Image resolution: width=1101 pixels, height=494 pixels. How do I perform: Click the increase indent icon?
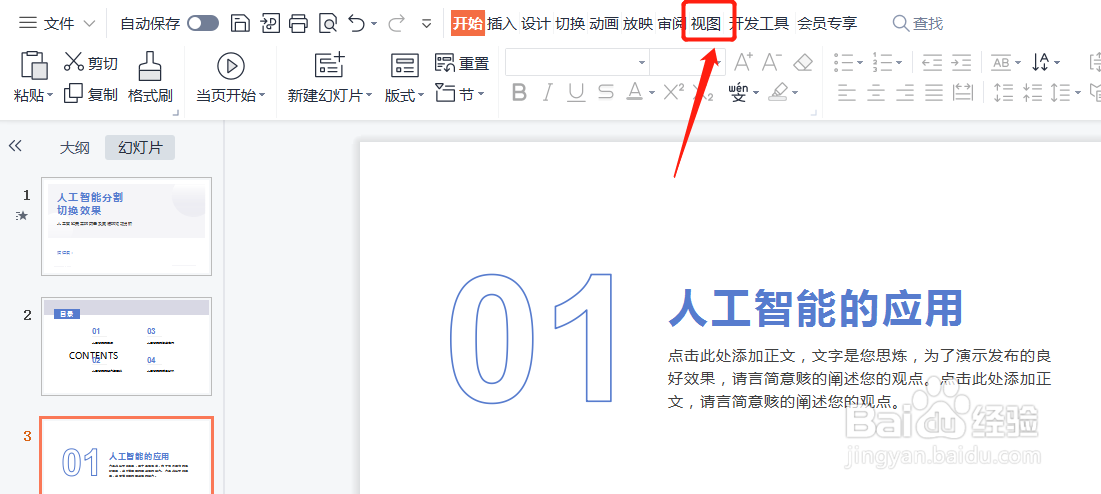962,62
